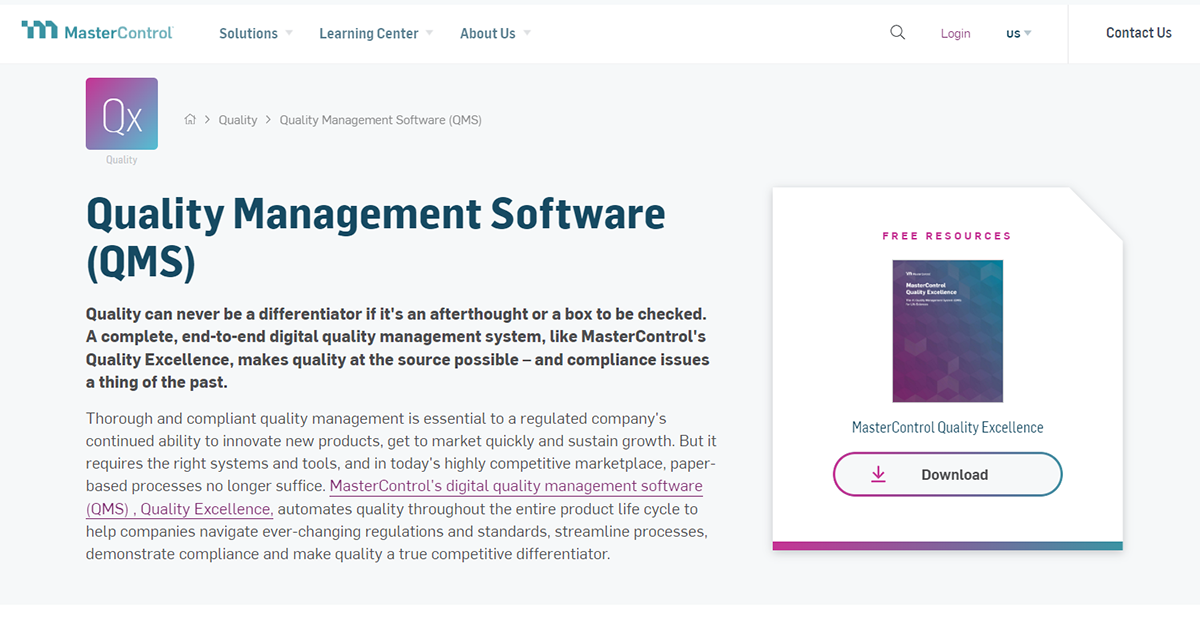
Task: Expand the US region selector
Action: (x=1017, y=33)
